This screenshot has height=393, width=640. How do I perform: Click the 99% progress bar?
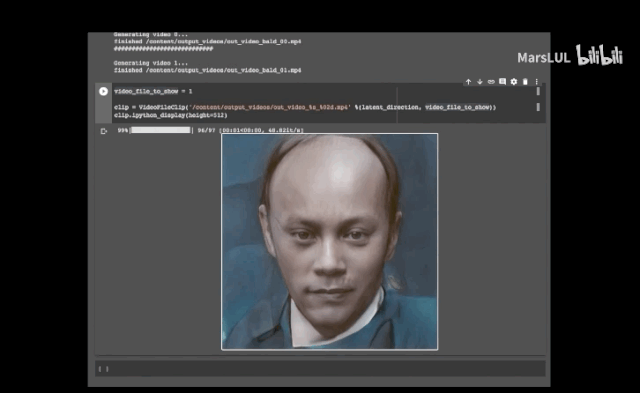tap(161, 130)
